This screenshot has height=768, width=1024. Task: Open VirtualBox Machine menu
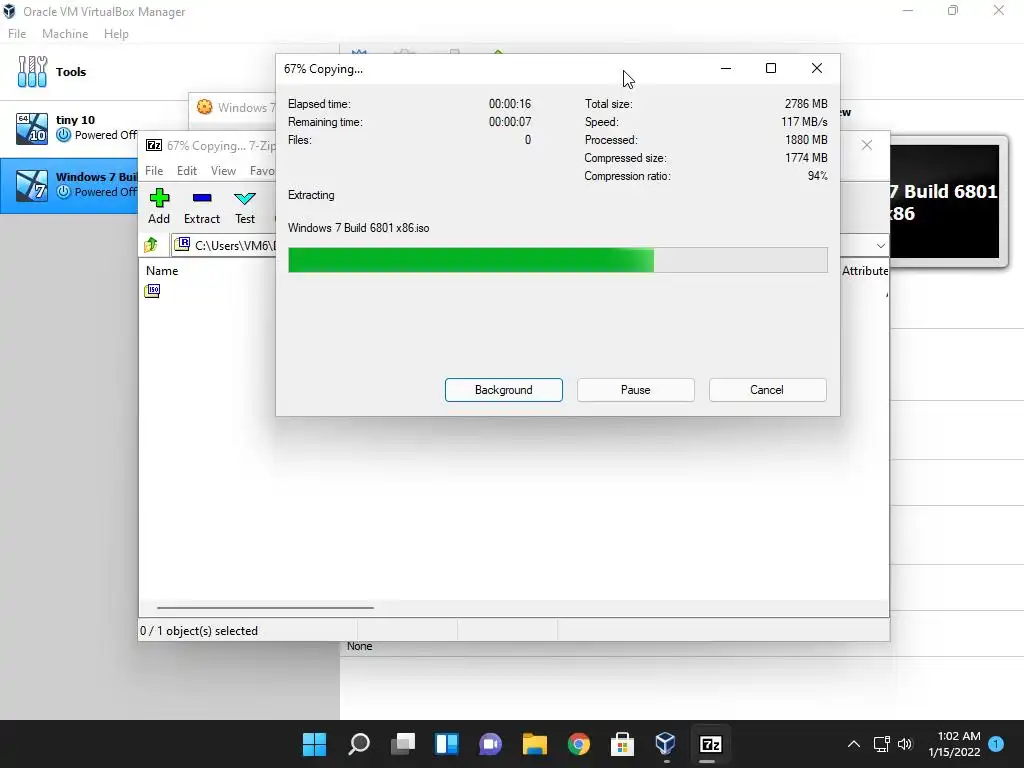tap(65, 34)
